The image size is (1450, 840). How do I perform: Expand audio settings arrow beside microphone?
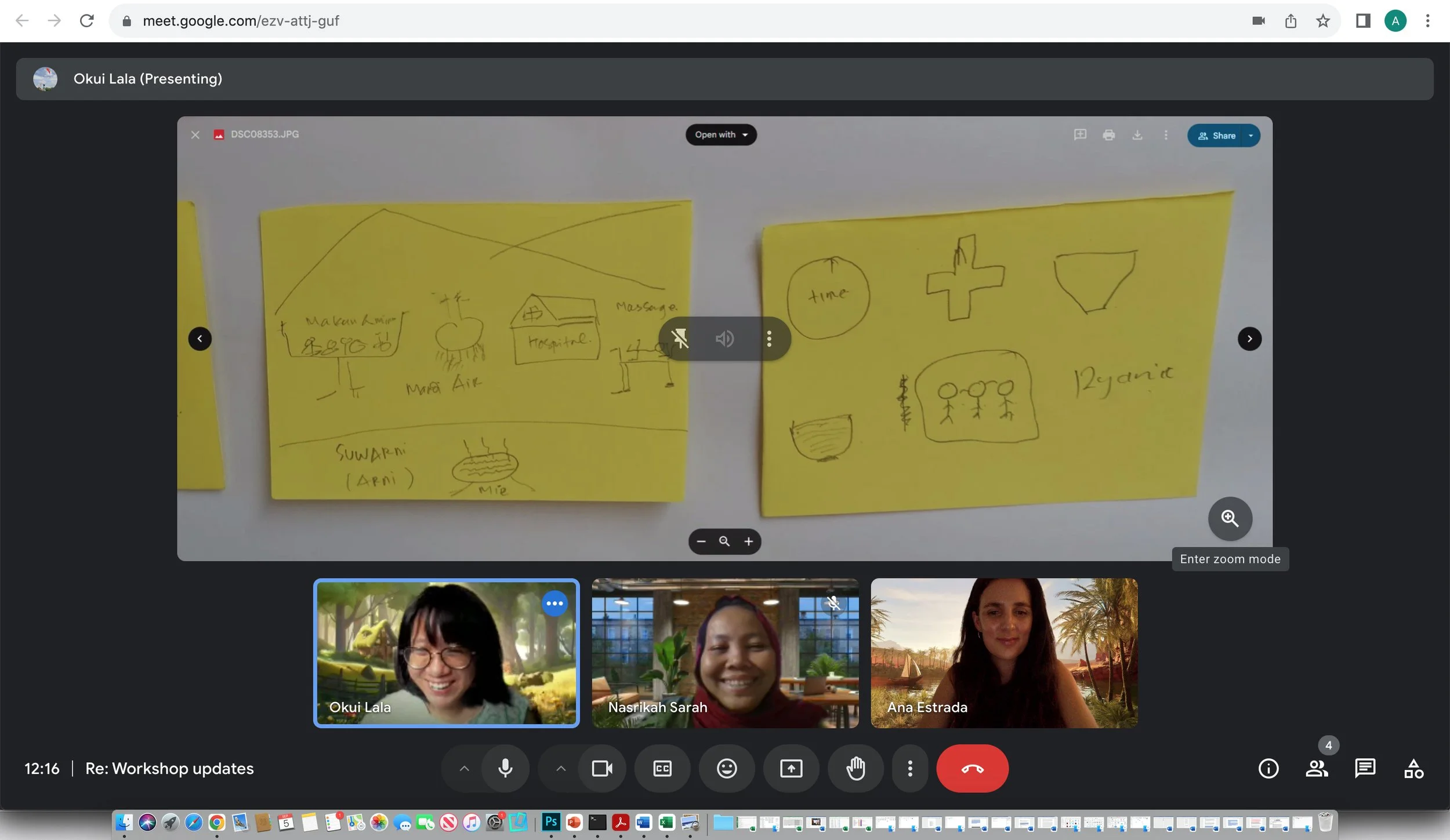(x=464, y=769)
